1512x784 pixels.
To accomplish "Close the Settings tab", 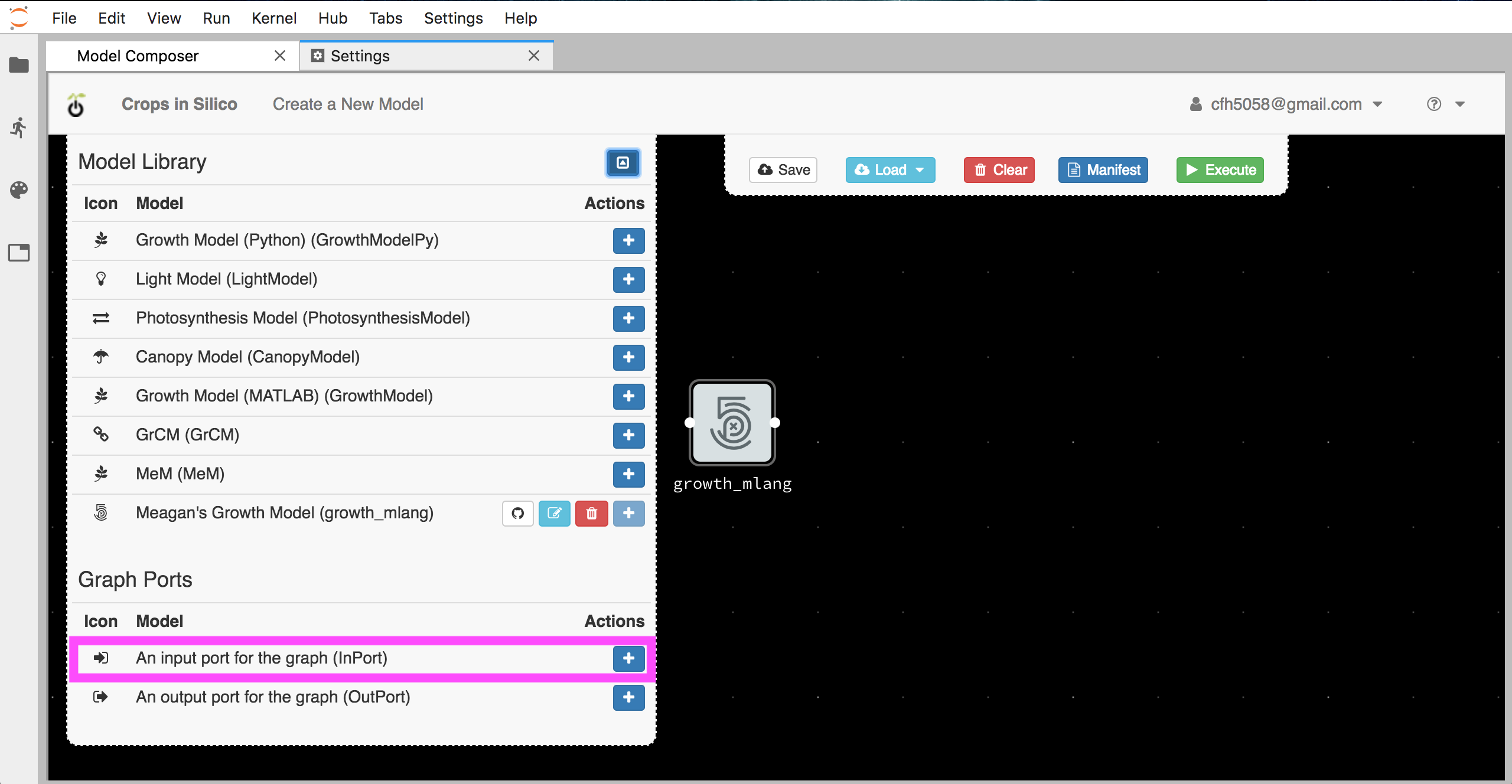I will coord(534,55).
